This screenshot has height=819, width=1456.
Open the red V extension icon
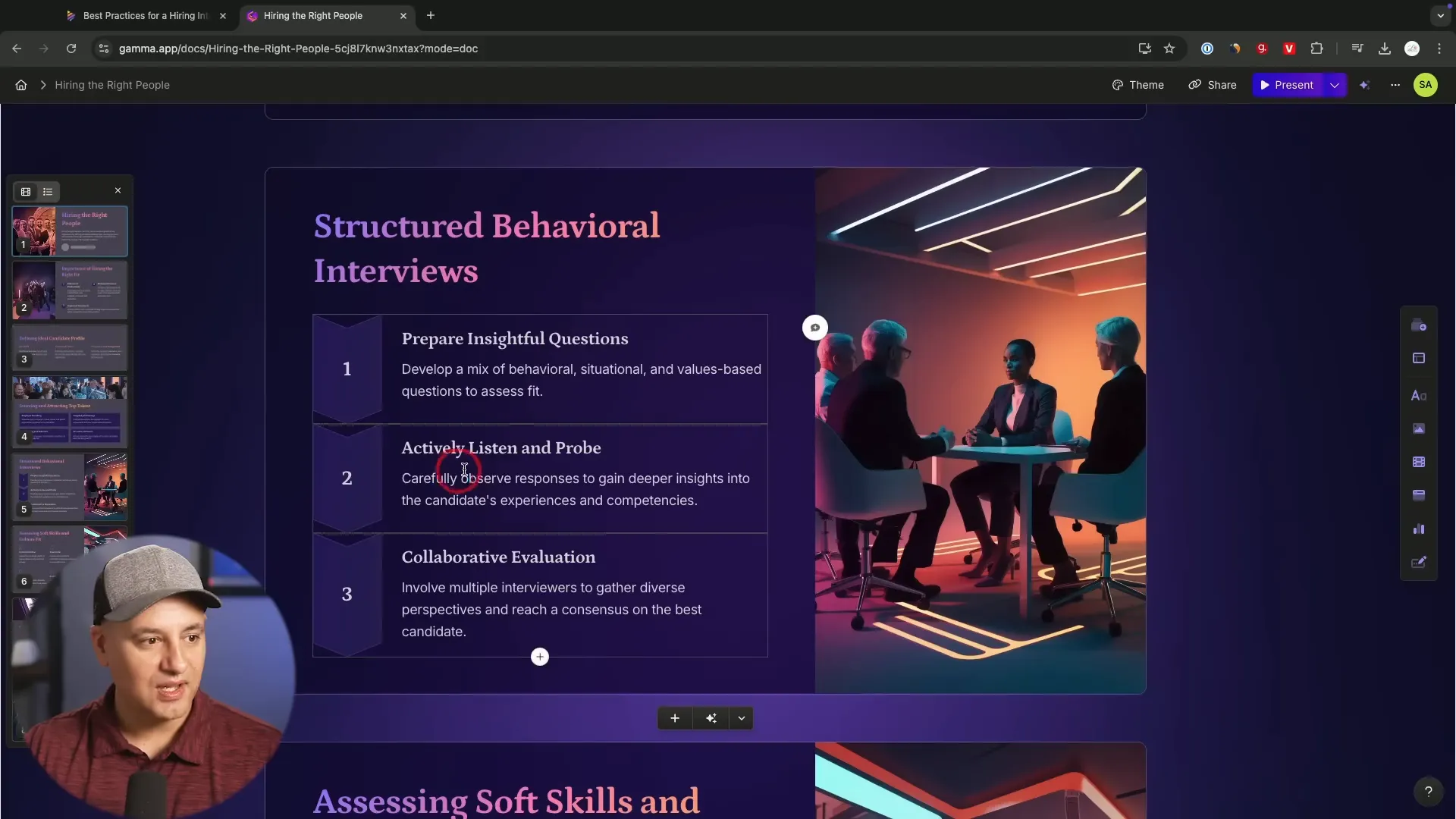tap(1289, 49)
